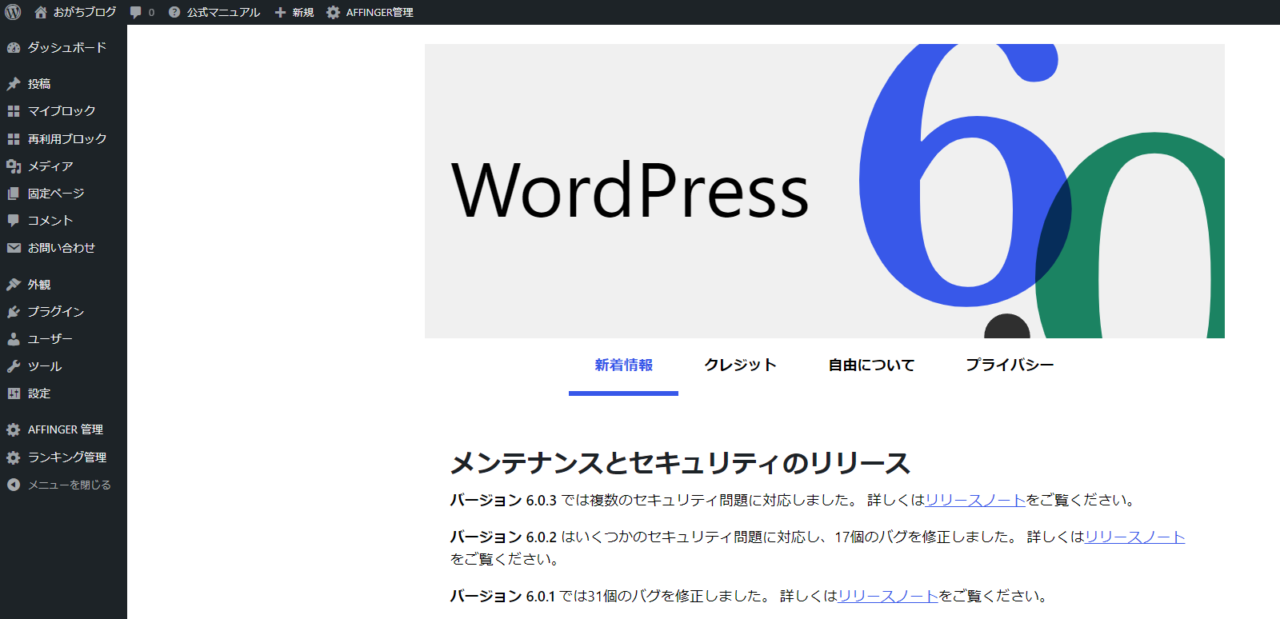1280x619 pixels.
Task: Click the plus icon next to 新規
Action: [280, 12]
